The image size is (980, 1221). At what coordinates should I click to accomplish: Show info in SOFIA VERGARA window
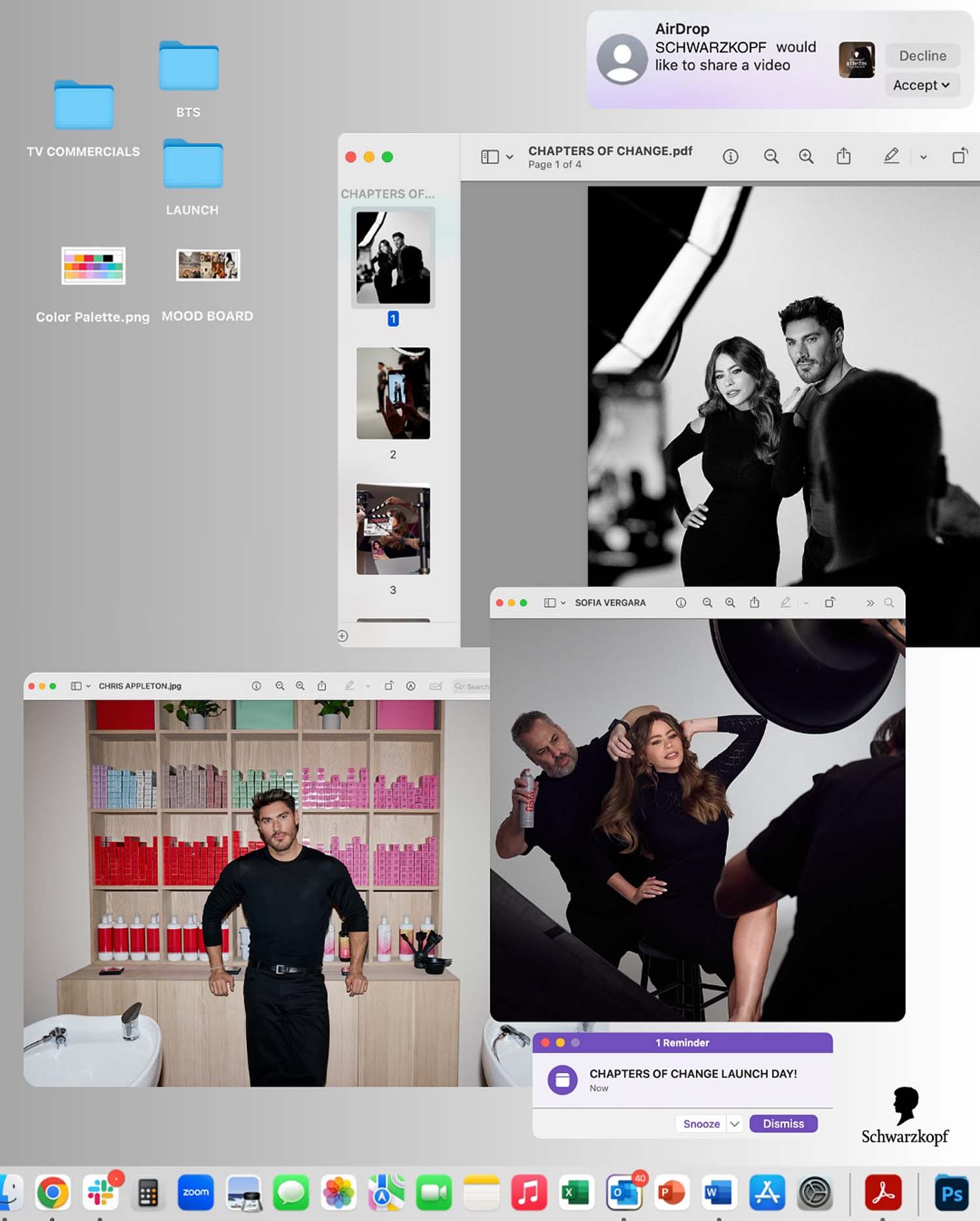681,603
